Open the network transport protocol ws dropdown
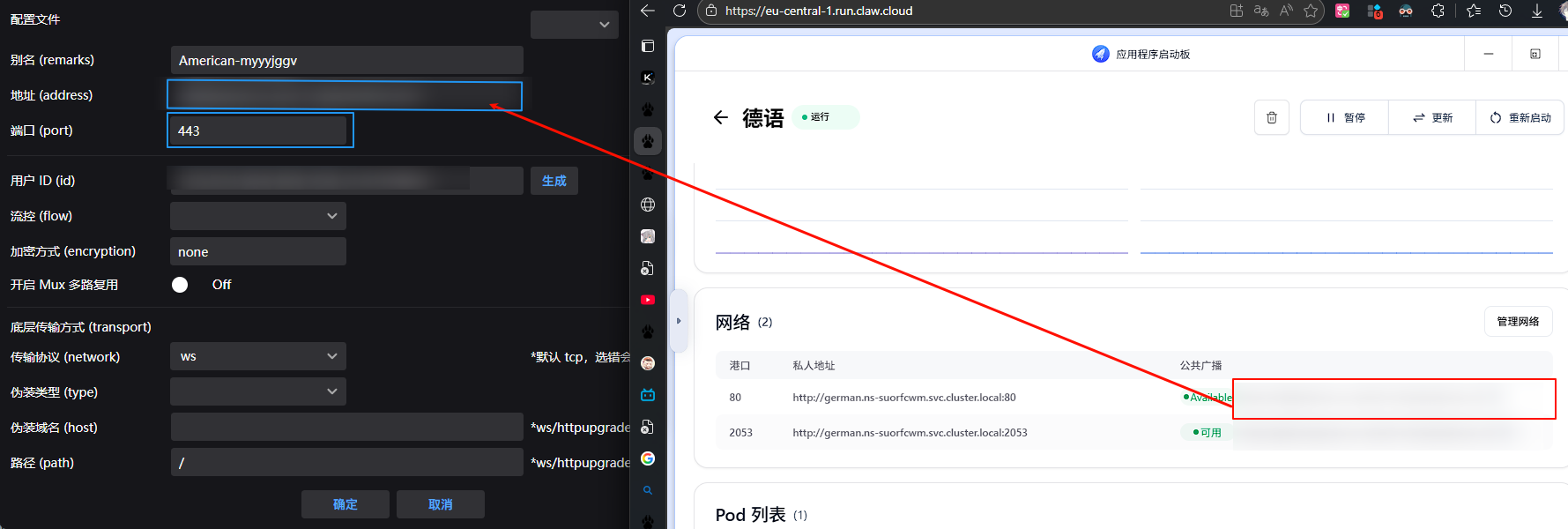Viewport: 1568px width, 529px height. (257, 356)
